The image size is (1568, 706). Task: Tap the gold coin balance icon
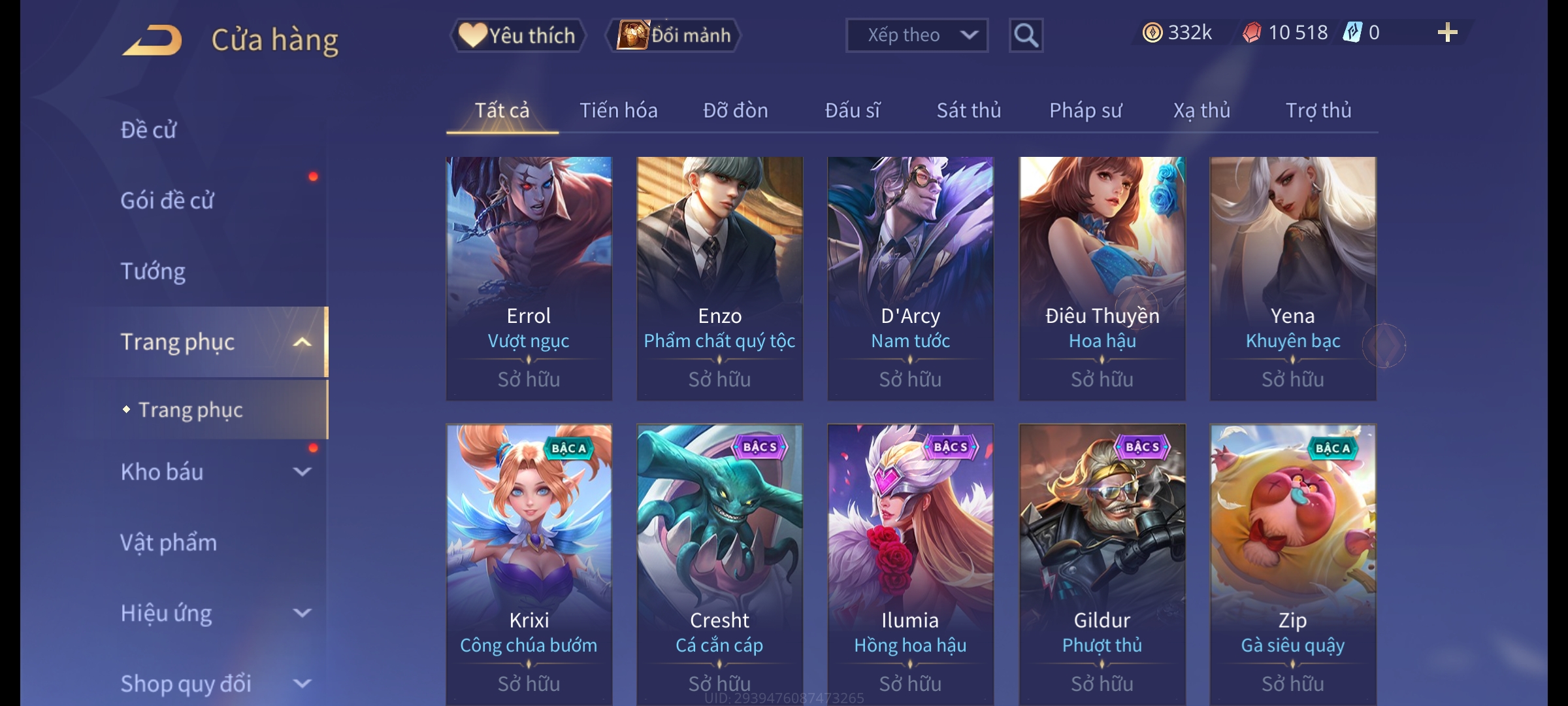pyautogui.click(x=1152, y=33)
